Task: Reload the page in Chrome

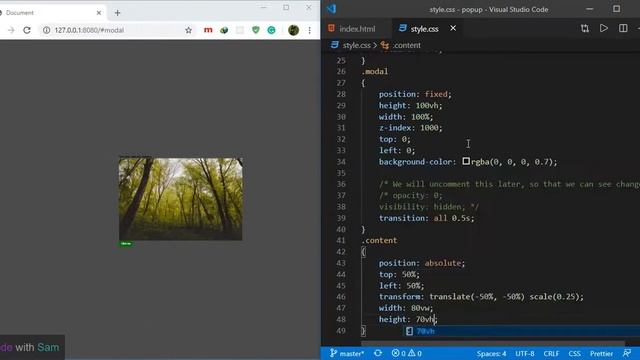Action: point(27,30)
